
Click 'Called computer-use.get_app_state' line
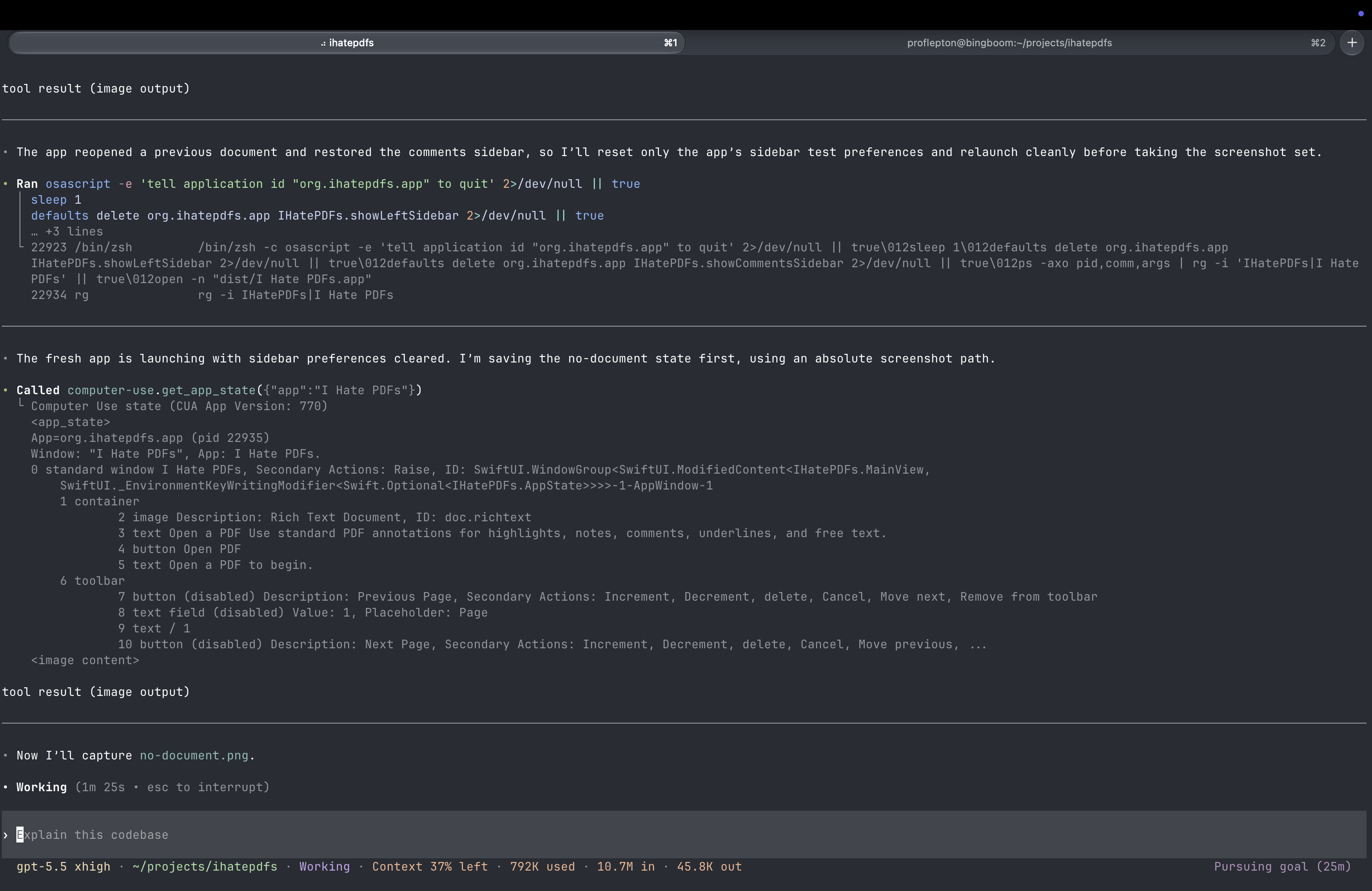point(219,390)
